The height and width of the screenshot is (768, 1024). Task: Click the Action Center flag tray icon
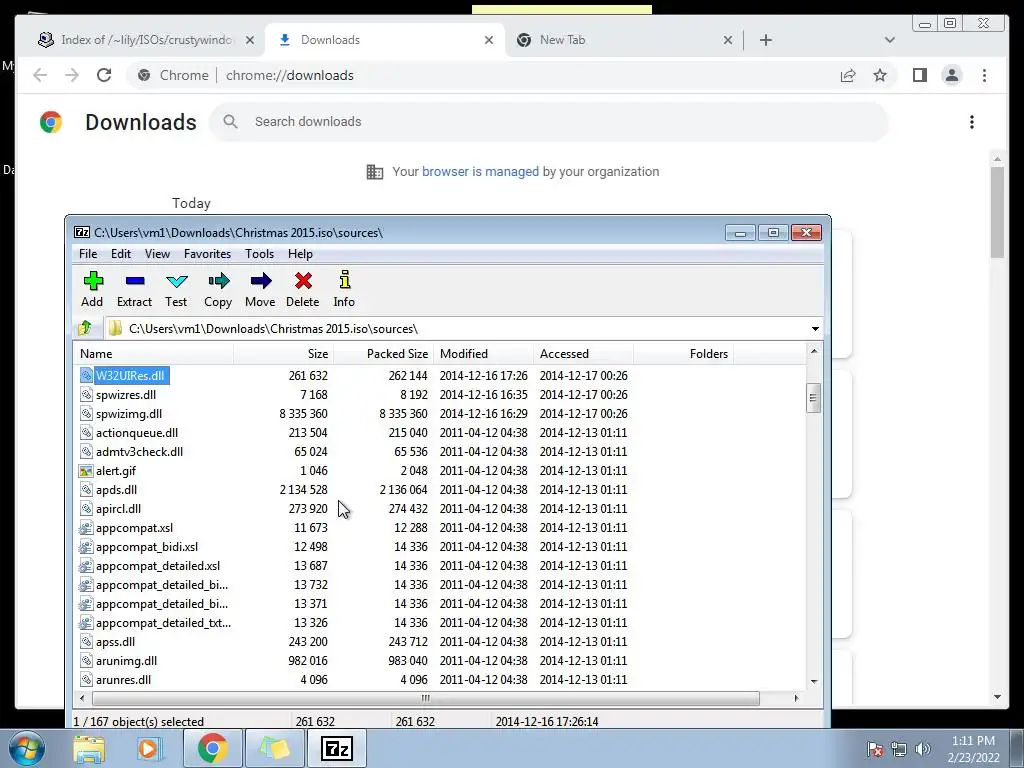coord(875,749)
